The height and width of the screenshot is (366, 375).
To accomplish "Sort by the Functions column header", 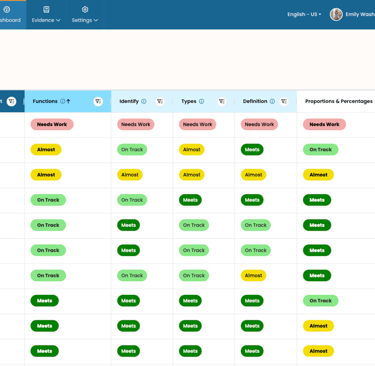I will [x=45, y=101].
